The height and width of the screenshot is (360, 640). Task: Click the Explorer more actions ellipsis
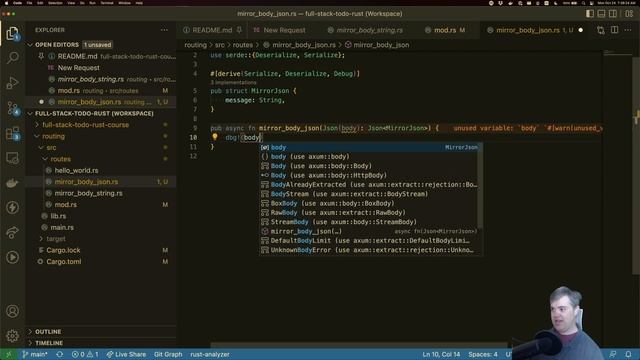164,30
